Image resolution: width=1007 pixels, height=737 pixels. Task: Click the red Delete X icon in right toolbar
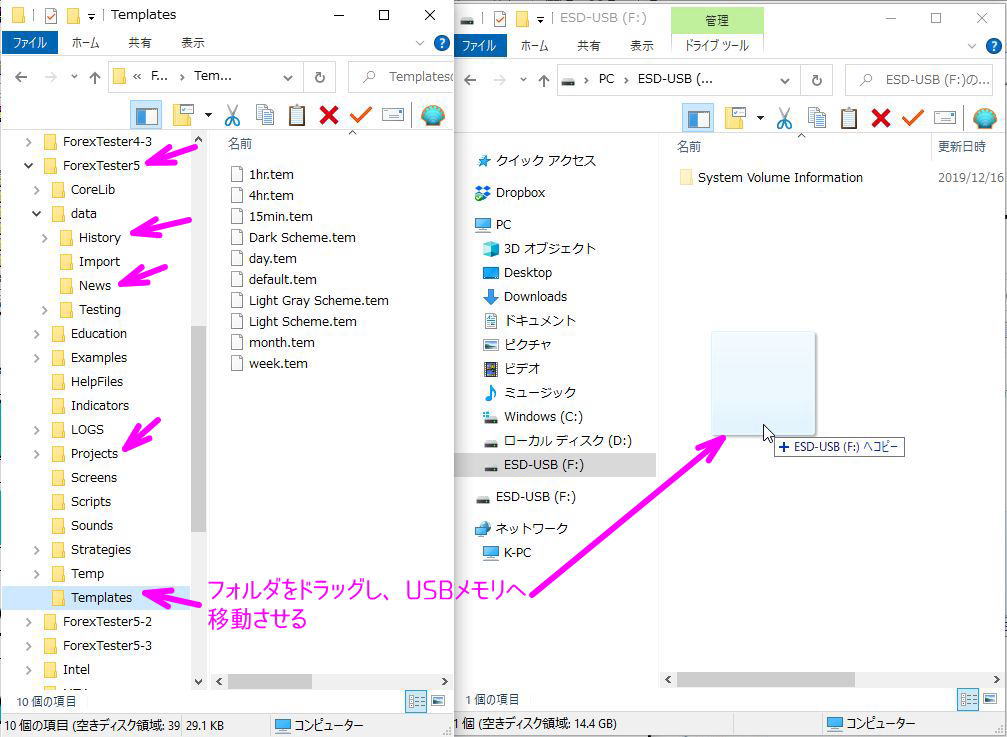coord(881,117)
